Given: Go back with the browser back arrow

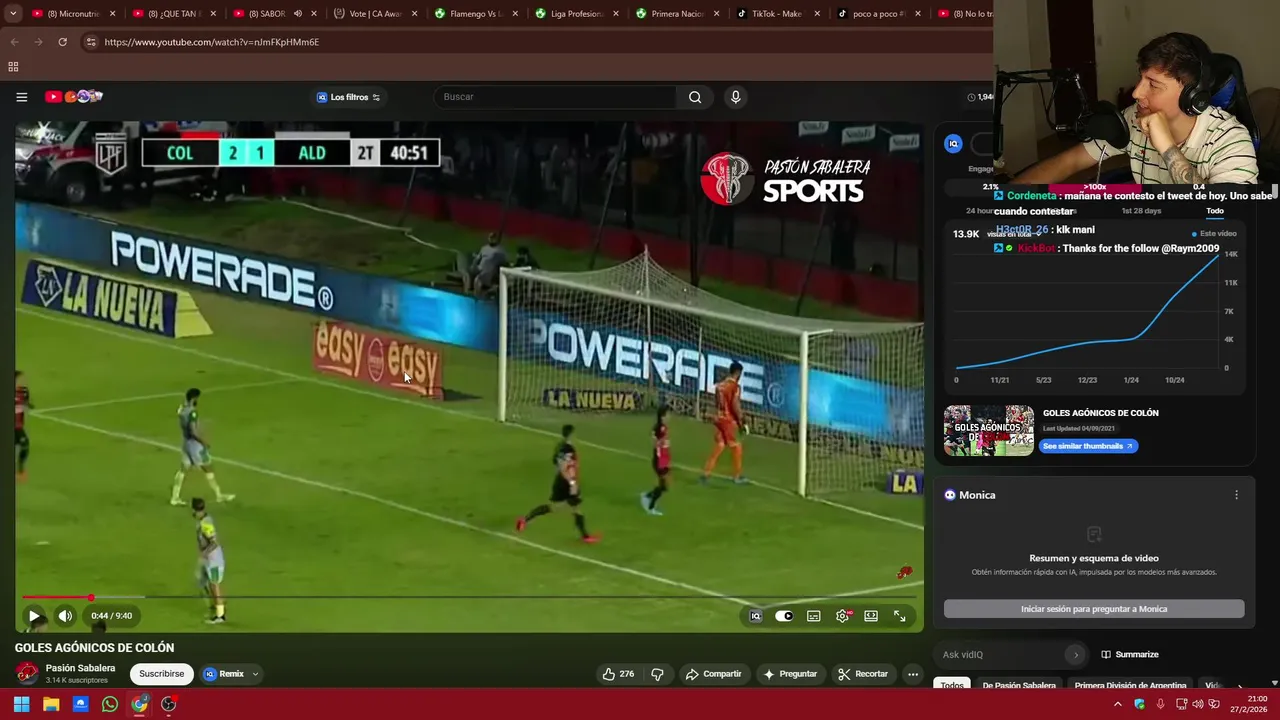Looking at the screenshot, I should click(14, 42).
